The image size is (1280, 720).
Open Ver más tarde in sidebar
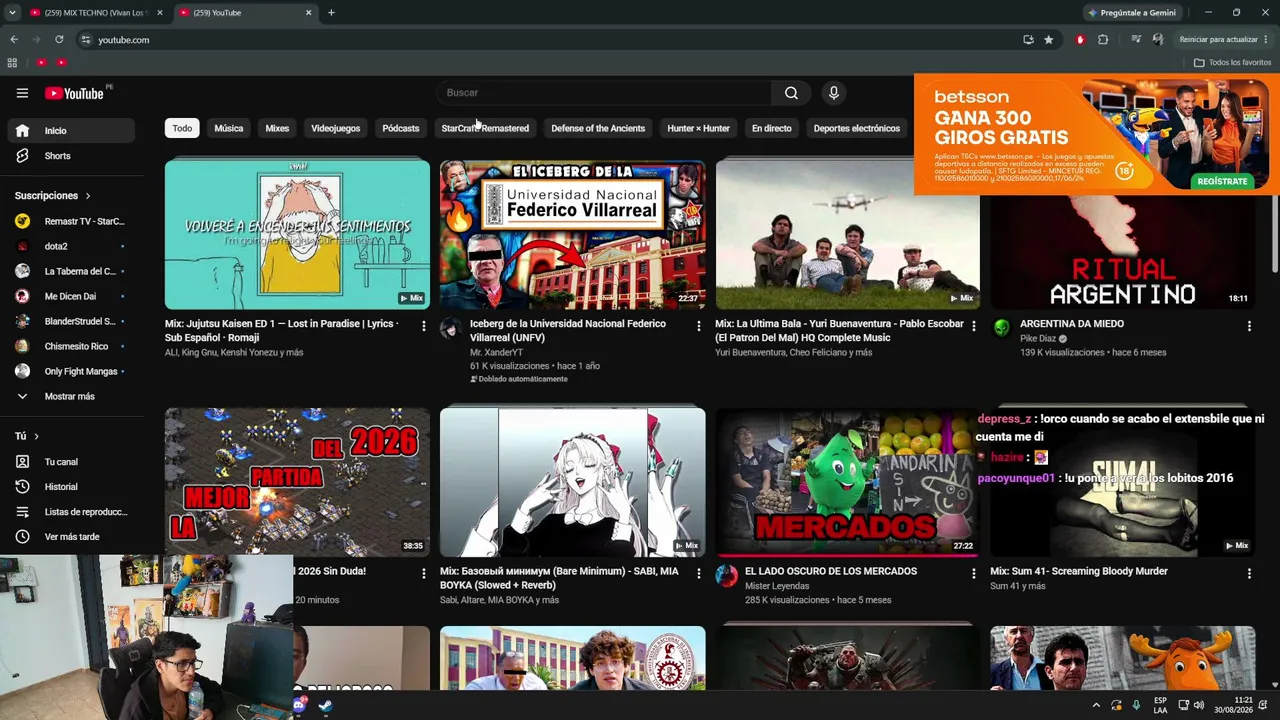click(x=71, y=537)
